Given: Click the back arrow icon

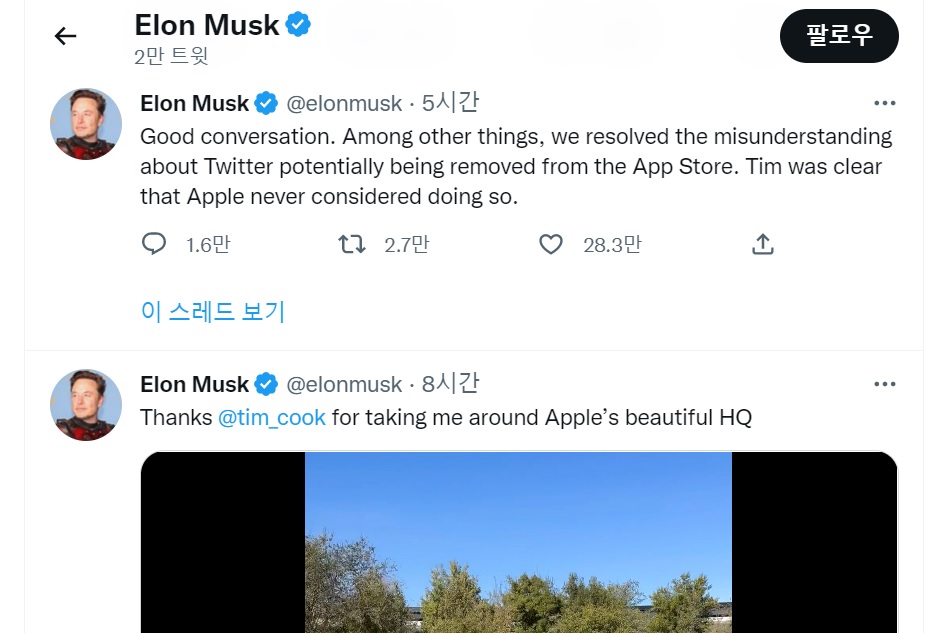Looking at the screenshot, I should [65, 37].
